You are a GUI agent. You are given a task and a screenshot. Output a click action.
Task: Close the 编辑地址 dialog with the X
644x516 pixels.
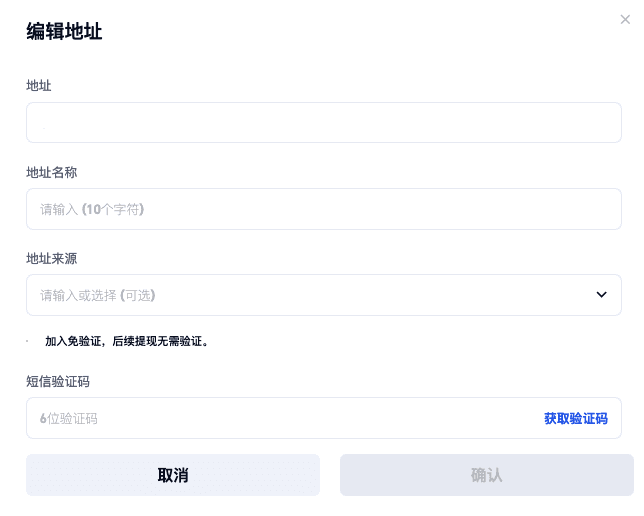pyautogui.click(x=626, y=19)
